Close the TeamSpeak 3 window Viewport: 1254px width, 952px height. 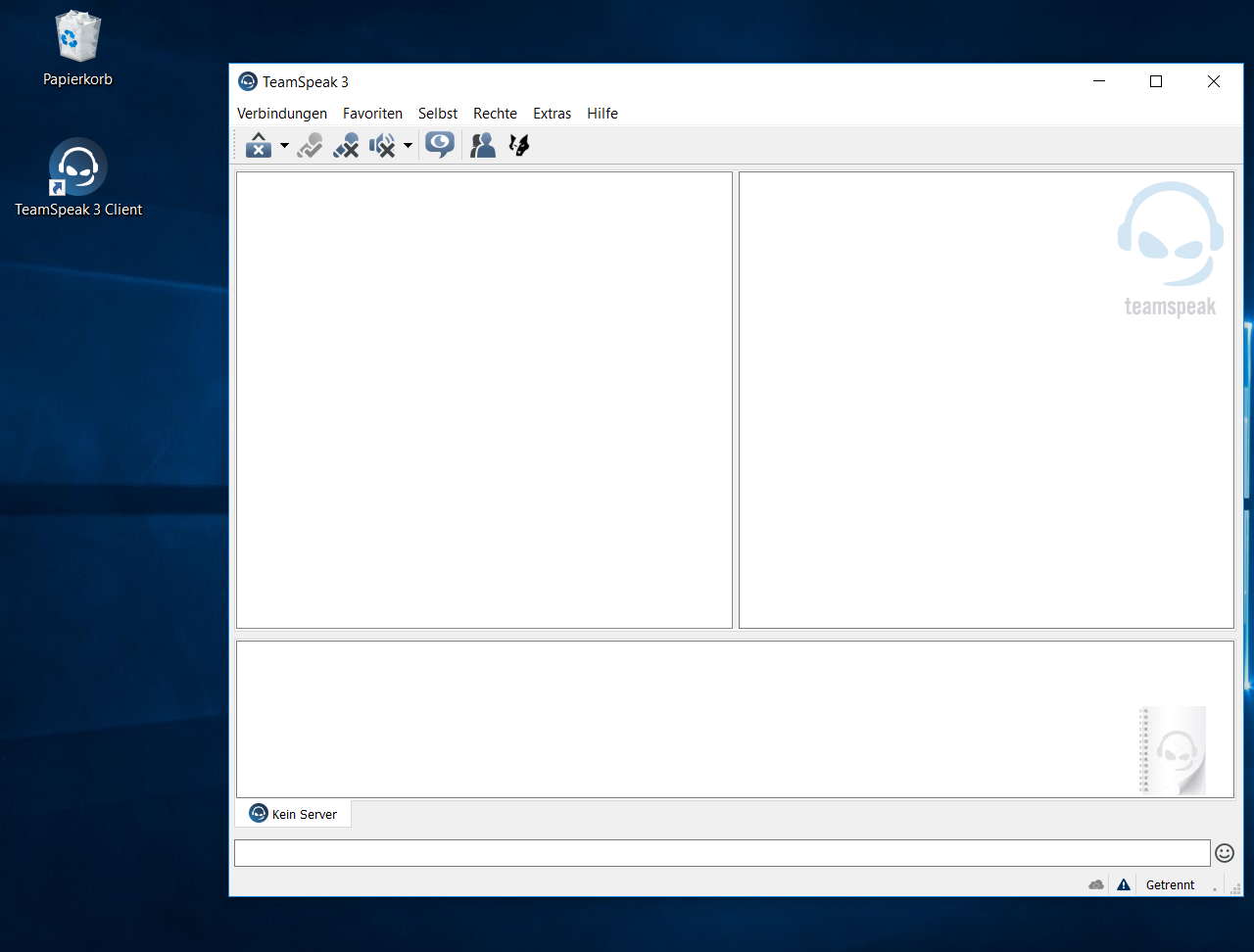pyautogui.click(x=1214, y=82)
